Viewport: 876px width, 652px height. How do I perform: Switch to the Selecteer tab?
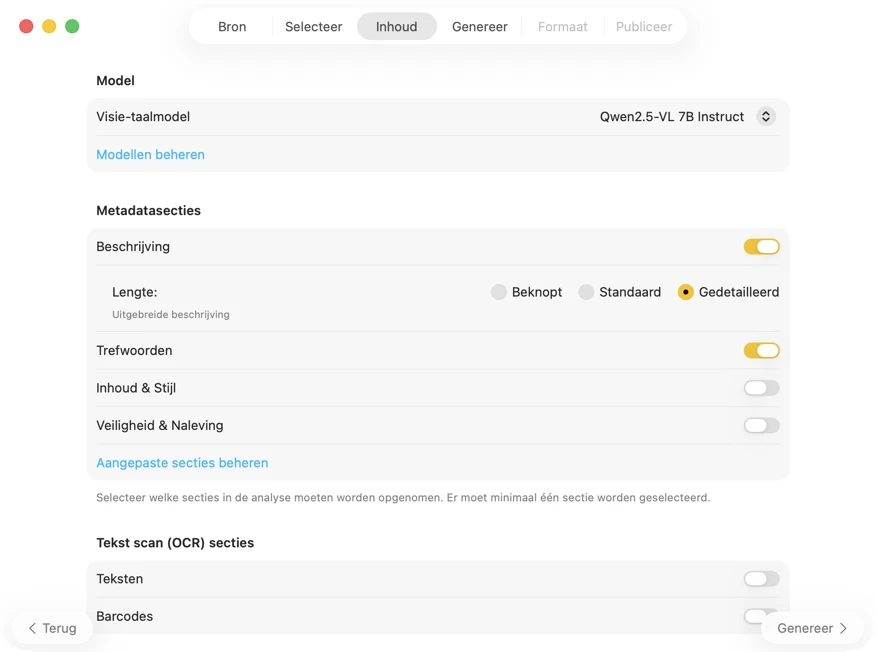point(313,27)
